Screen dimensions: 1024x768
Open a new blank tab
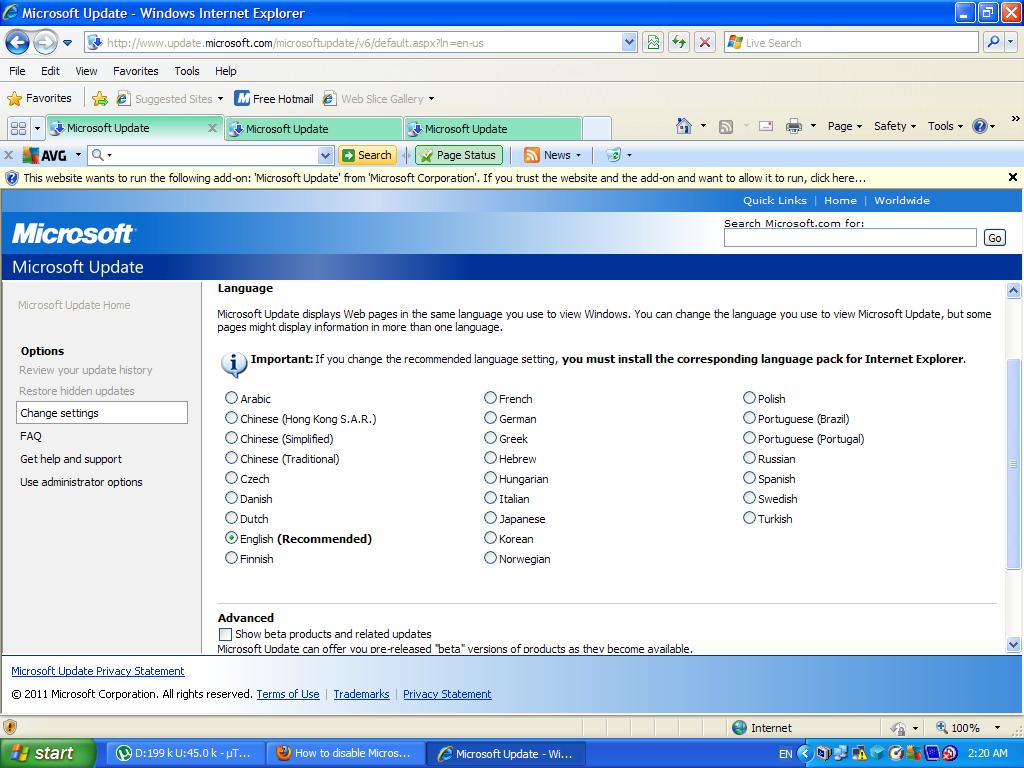[x=596, y=129]
